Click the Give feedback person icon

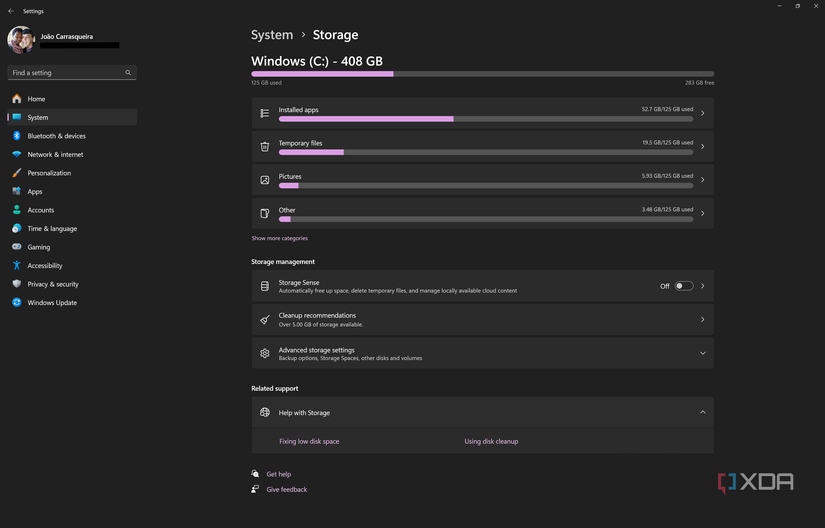255,489
